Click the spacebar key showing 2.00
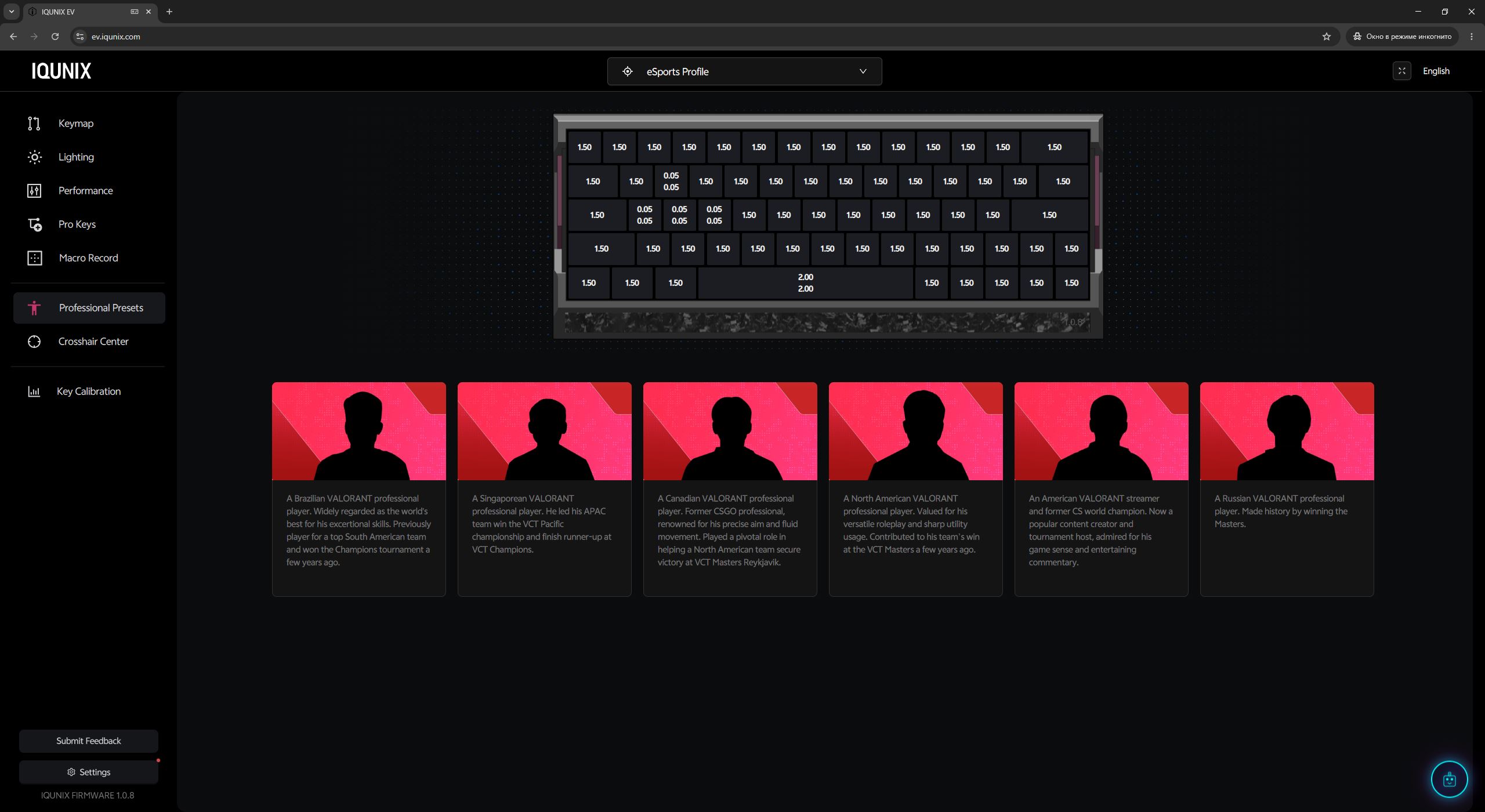1485x812 pixels. click(x=805, y=283)
